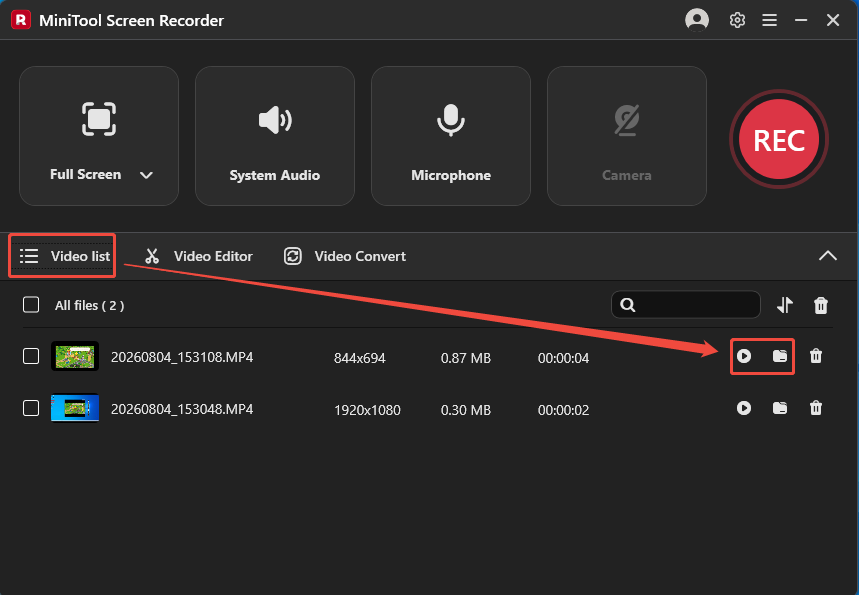Click the 00:00:02 duration value
This screenshot has width=859, height=595.
coord(563,410)
